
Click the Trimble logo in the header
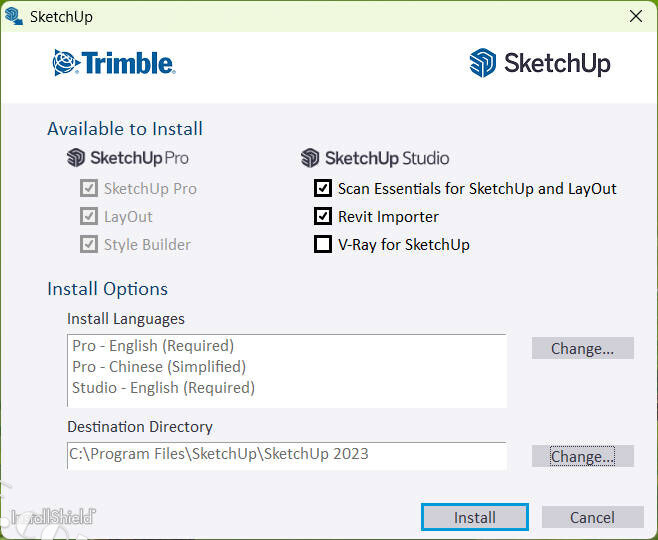point(114,63)
